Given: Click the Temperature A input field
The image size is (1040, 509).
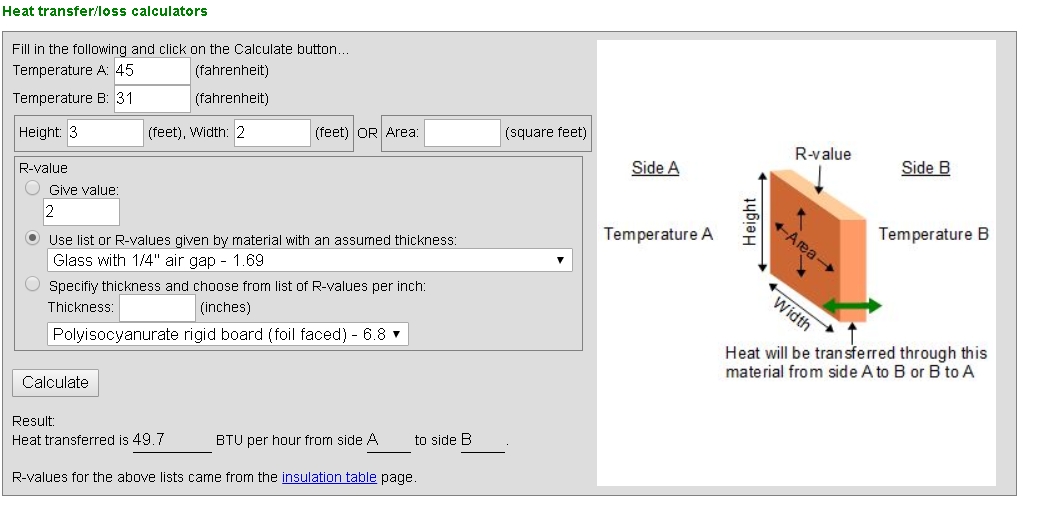Looking at the screenshot, I should click(152, 71).
